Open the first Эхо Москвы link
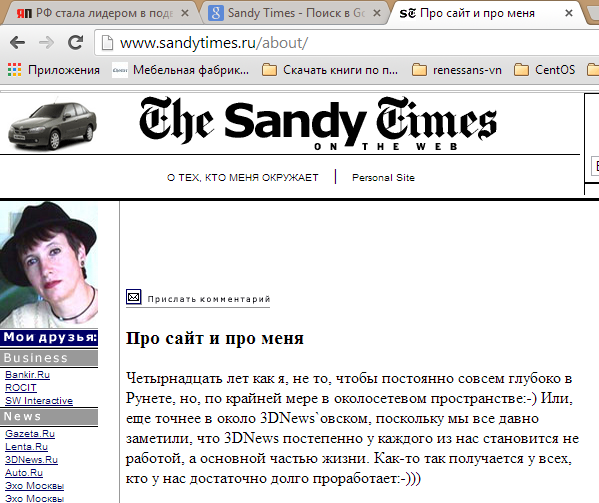The width and height of the screenshot is (599, 503). pos(34,485)
